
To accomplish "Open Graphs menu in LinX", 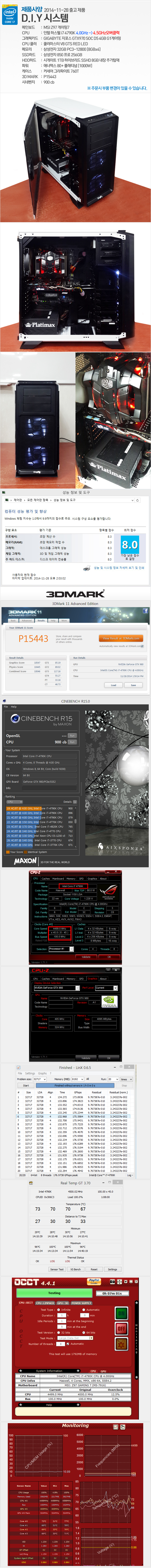I will tap(42, 1074).
